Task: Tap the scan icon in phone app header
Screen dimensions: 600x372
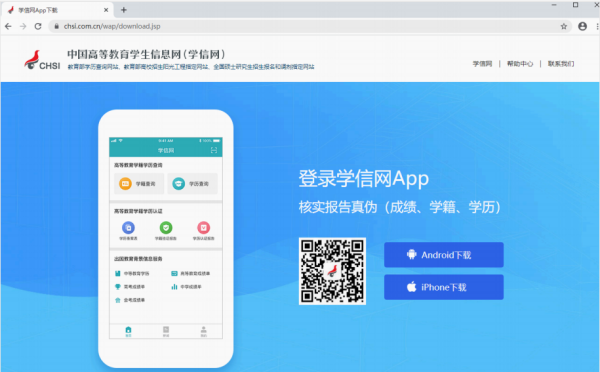Action: coord(214,150)
